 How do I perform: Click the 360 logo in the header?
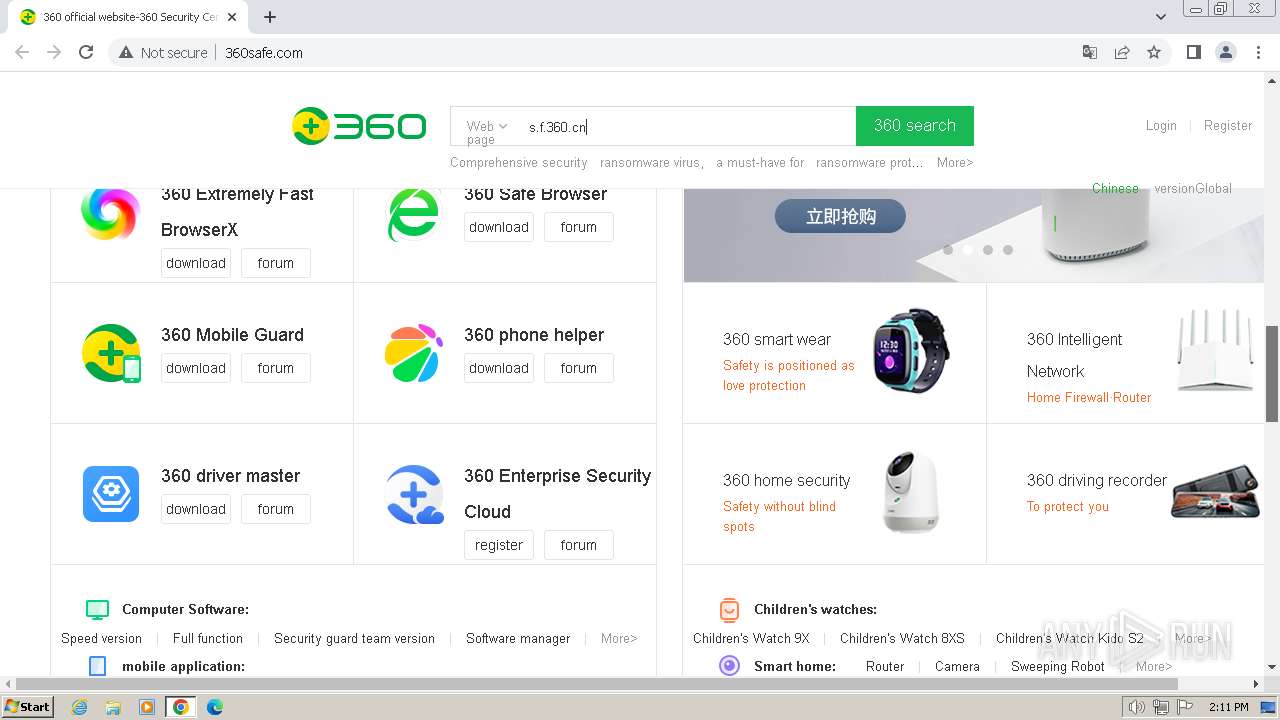(358, 126)
